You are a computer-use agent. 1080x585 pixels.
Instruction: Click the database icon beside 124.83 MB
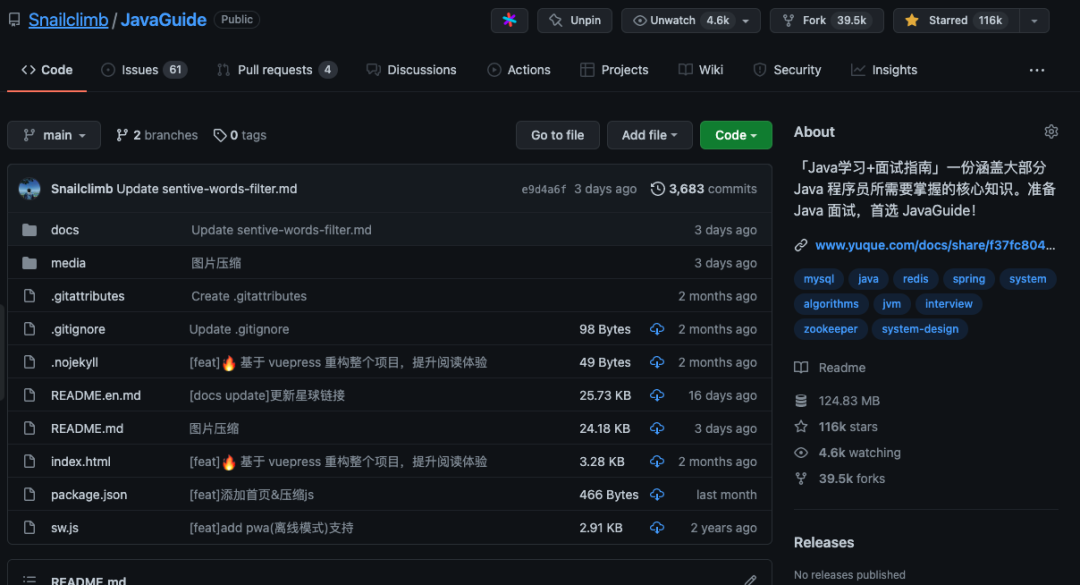click(801, 401)
